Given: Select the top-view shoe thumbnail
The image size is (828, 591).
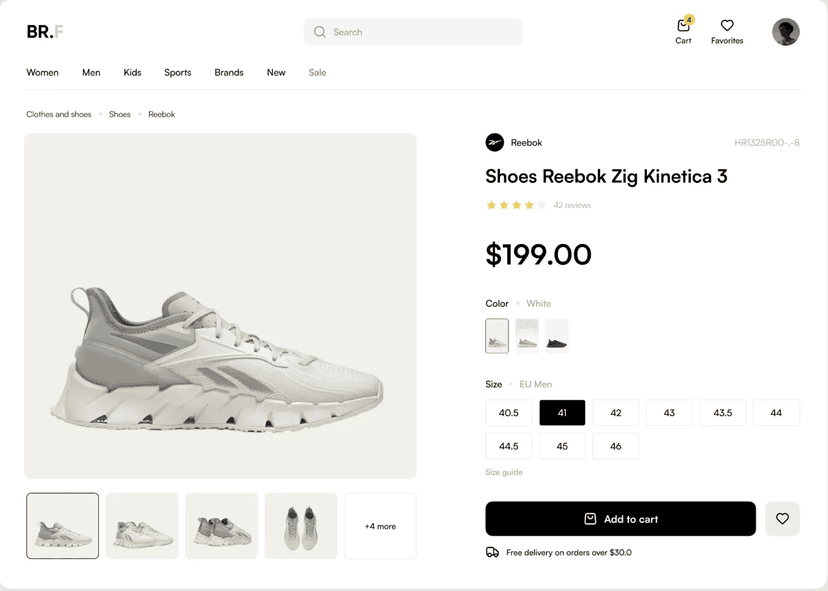Looking at the screenshot, I should (x=301, y=525).
